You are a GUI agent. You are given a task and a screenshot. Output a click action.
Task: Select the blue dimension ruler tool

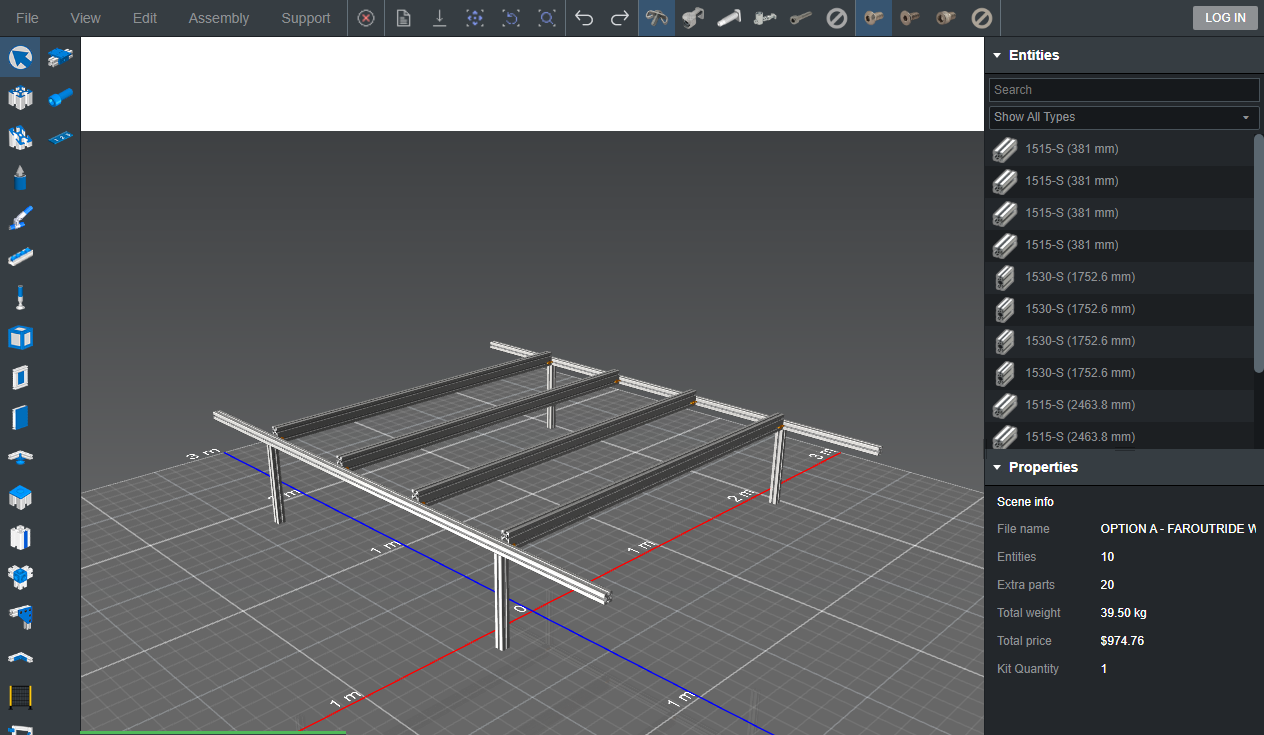click(60, 137)
